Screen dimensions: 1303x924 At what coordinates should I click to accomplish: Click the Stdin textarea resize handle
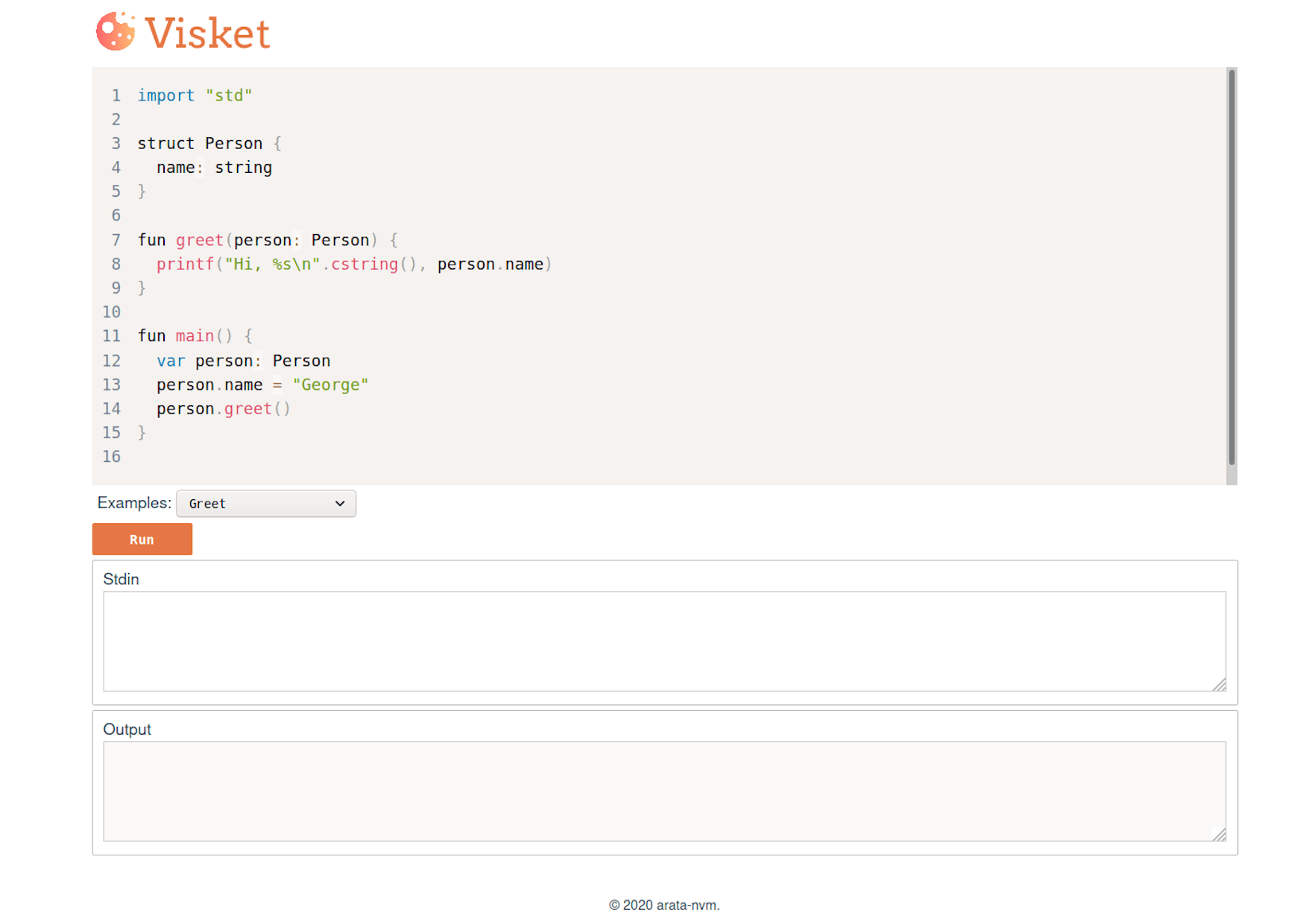(1220, 685)
